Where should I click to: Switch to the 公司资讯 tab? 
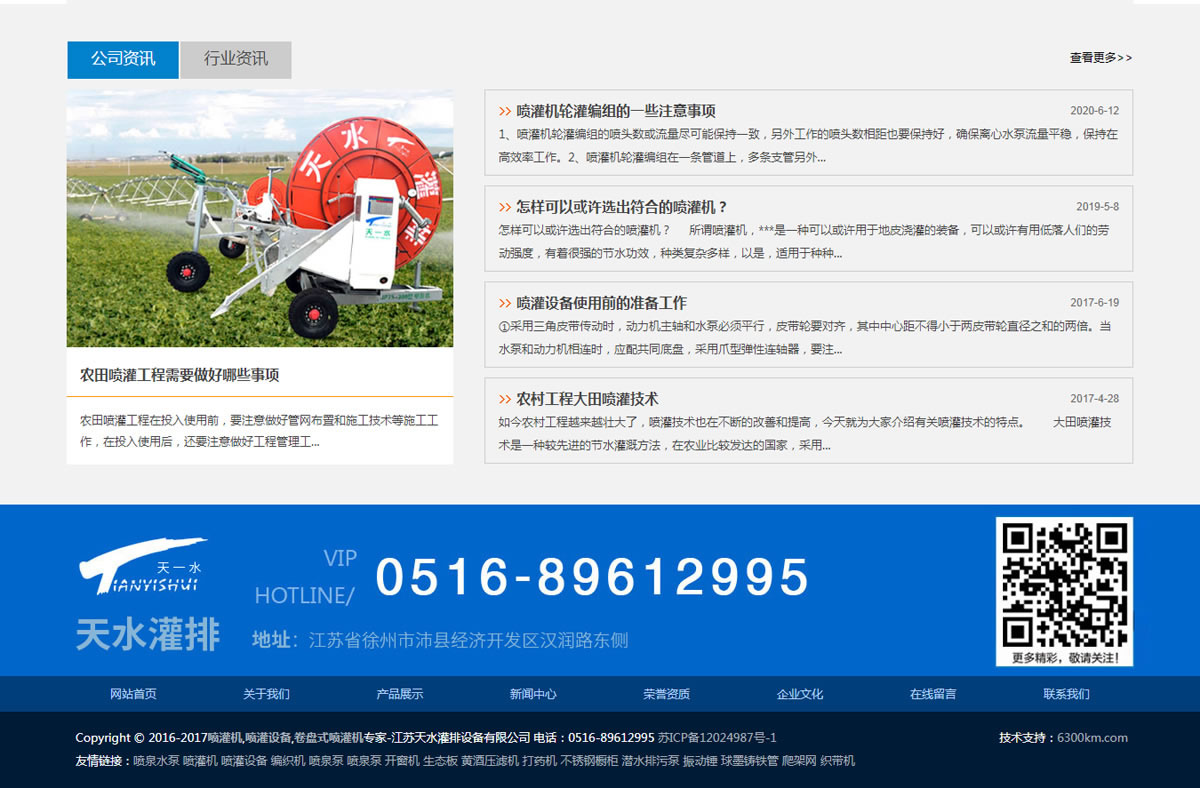point(123,59)
